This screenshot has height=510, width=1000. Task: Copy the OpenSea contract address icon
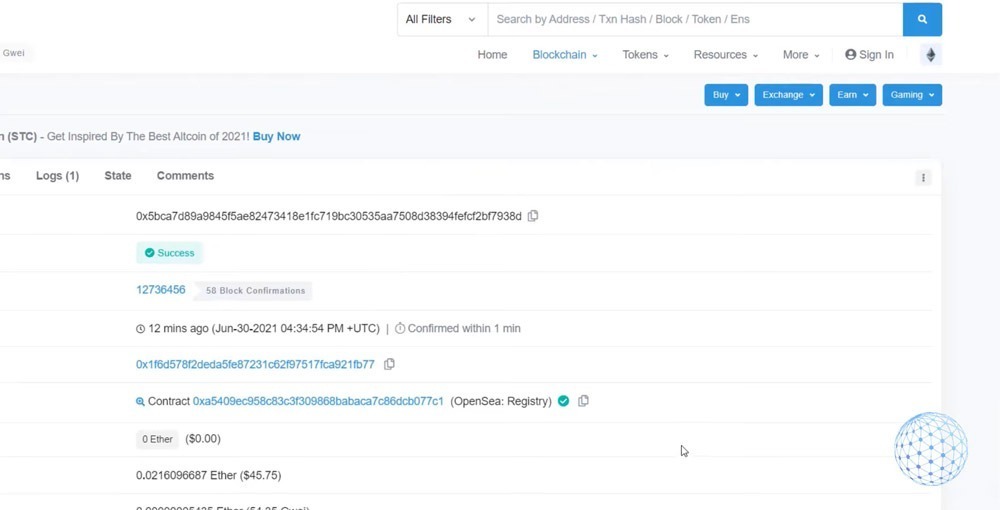pos(583,401)
